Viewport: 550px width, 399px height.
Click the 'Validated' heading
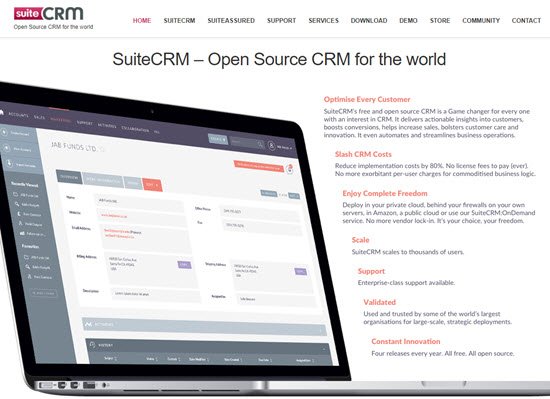[380, 302]
